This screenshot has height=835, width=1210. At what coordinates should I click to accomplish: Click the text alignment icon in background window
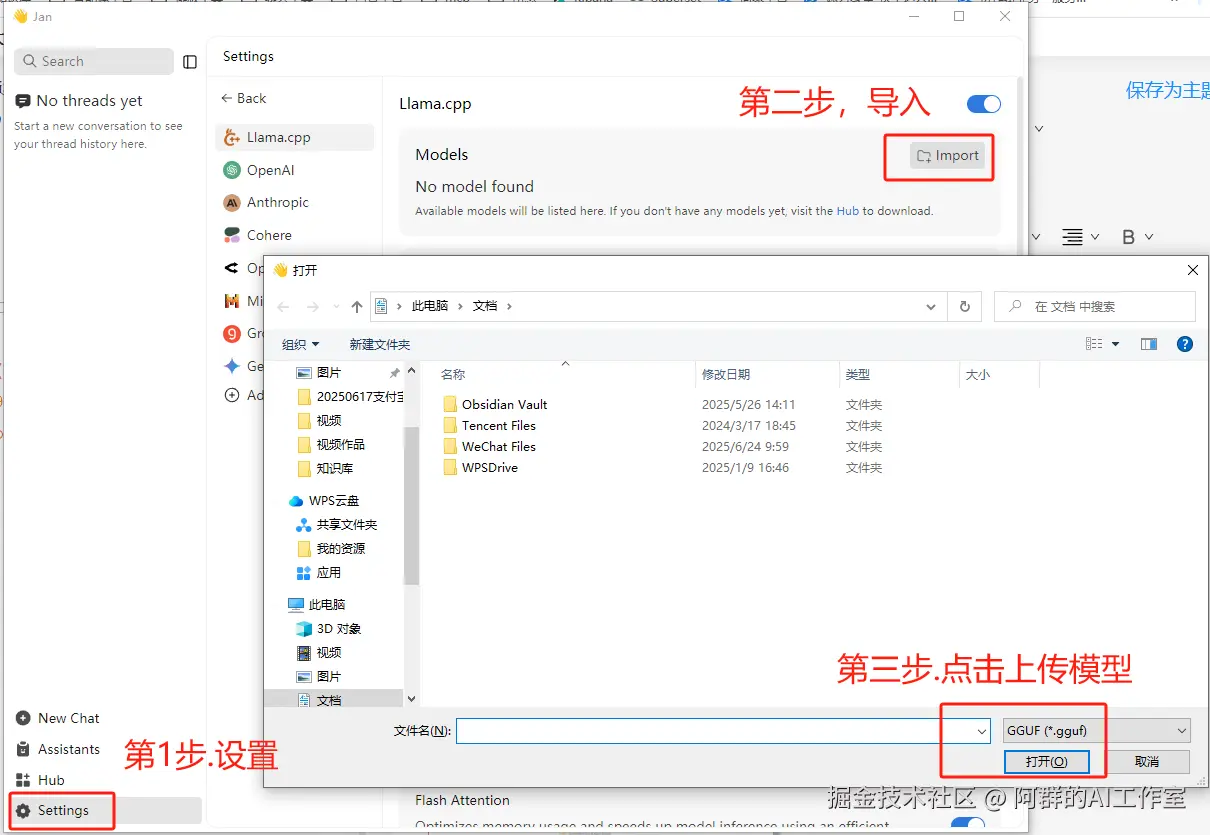click(x=1072, y=237)
